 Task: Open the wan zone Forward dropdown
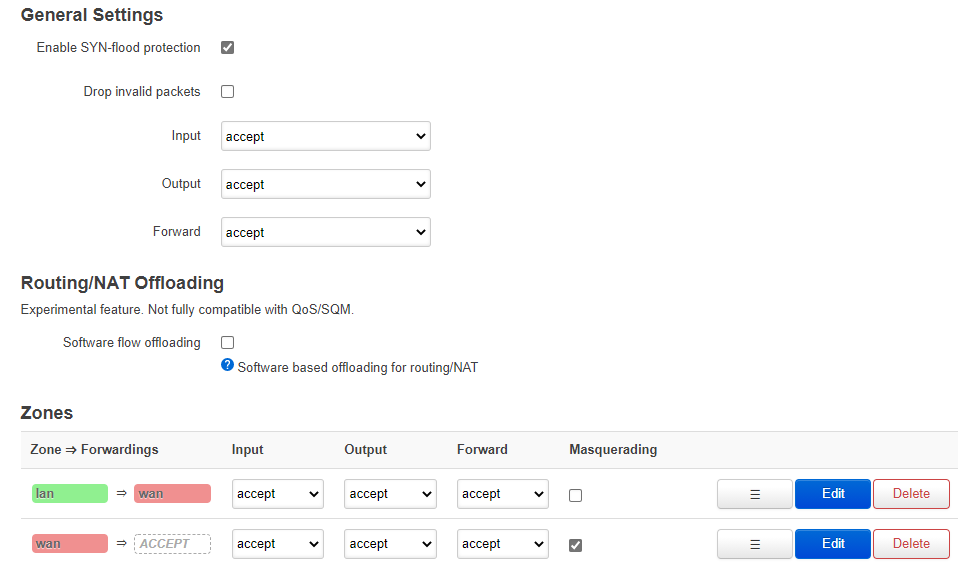502,544
